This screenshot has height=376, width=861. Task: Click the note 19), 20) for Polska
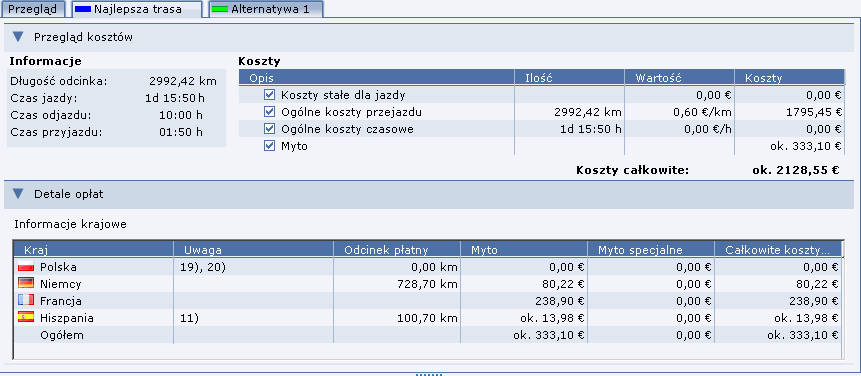203,267
